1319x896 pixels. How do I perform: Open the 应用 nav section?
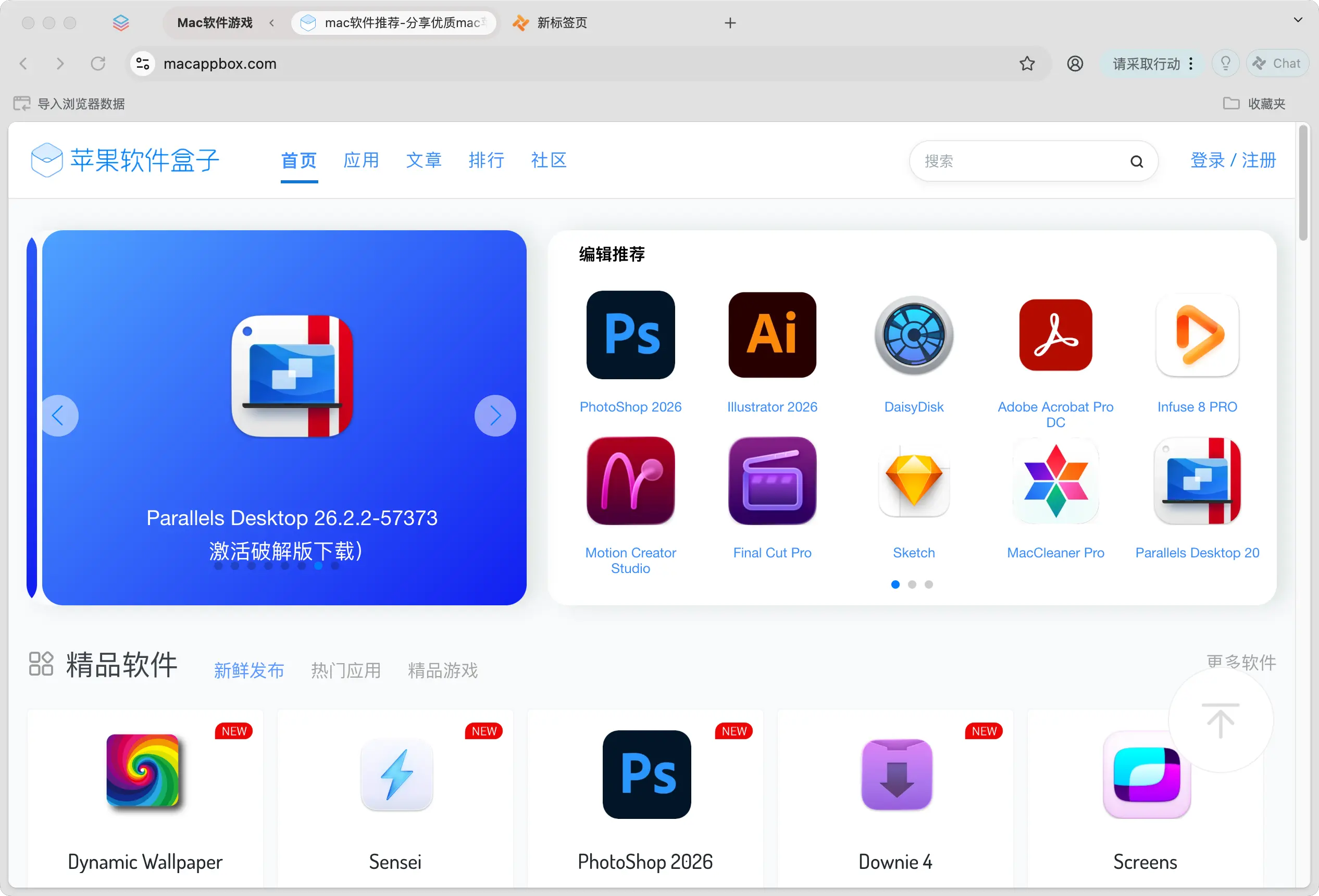[361, 160]
